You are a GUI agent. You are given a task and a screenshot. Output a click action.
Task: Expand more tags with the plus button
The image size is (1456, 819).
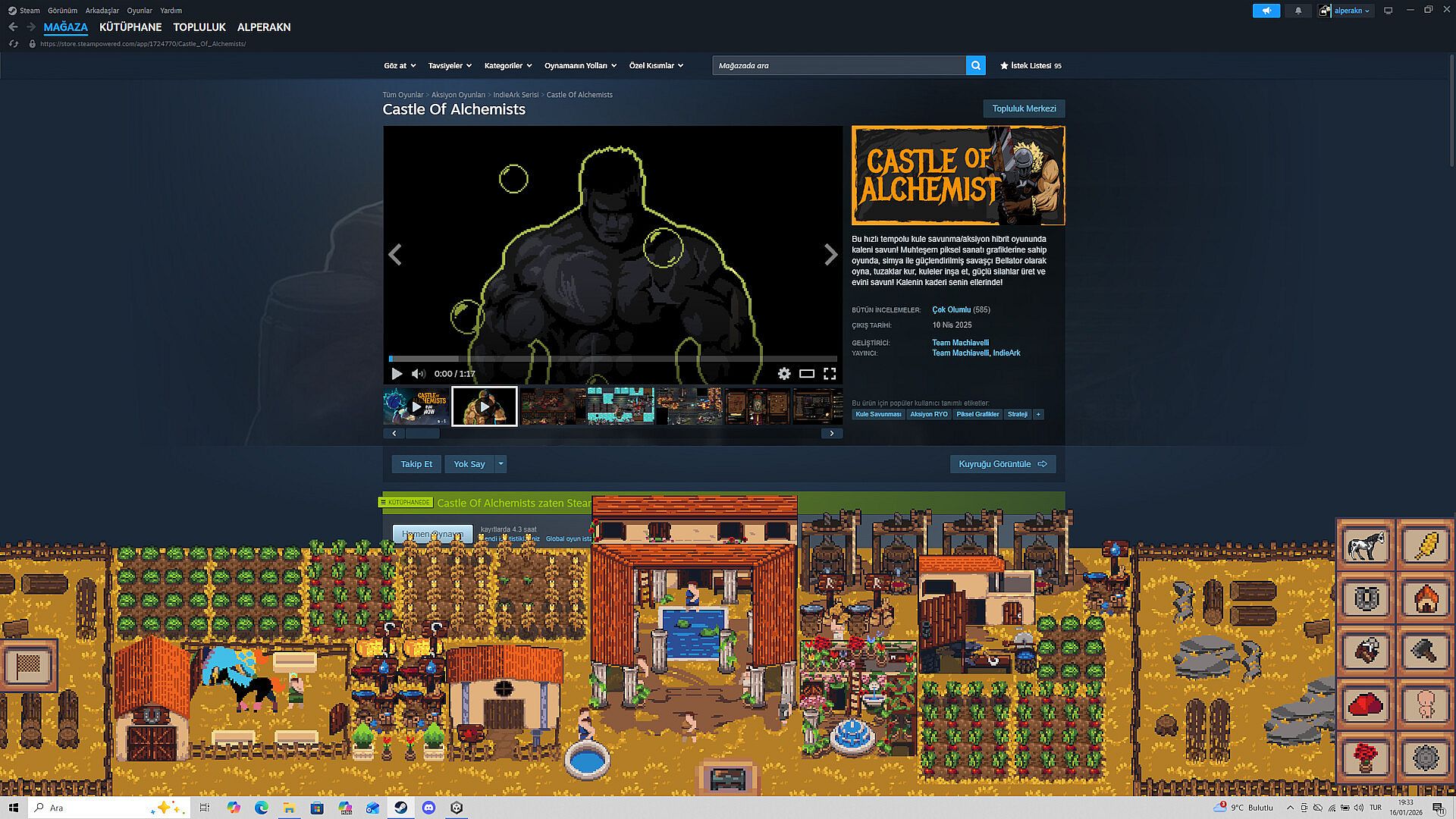(x=1038, y=414)
